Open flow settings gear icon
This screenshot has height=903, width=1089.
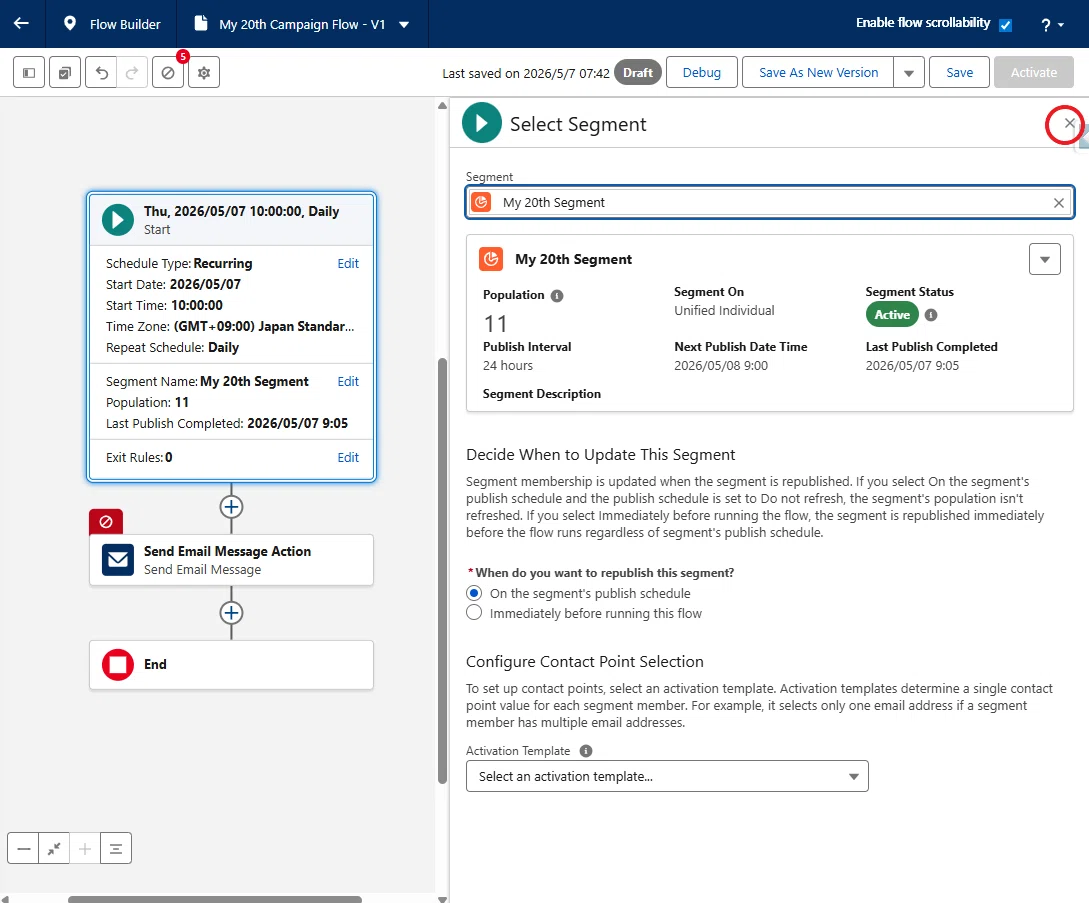click(203, 72)
